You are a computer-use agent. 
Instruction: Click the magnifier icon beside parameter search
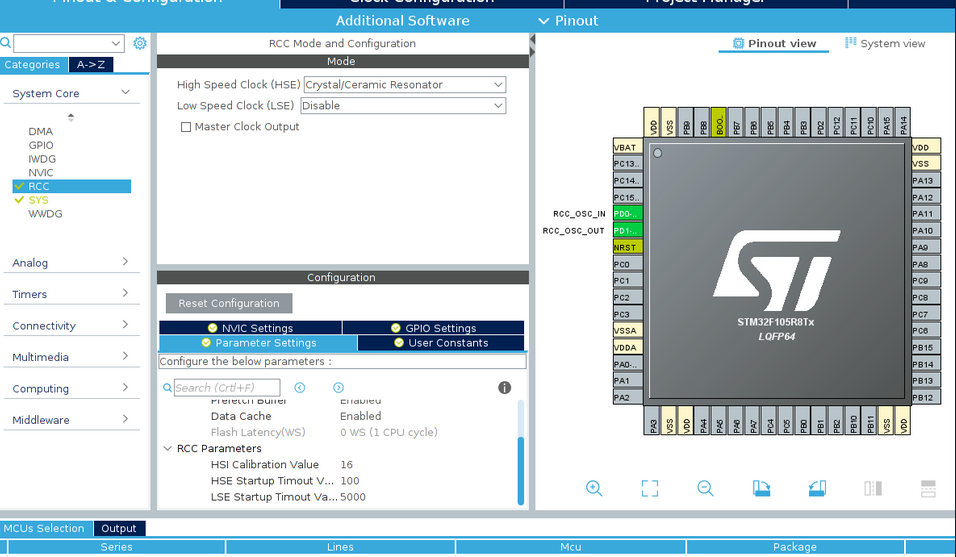coord(167,388)
